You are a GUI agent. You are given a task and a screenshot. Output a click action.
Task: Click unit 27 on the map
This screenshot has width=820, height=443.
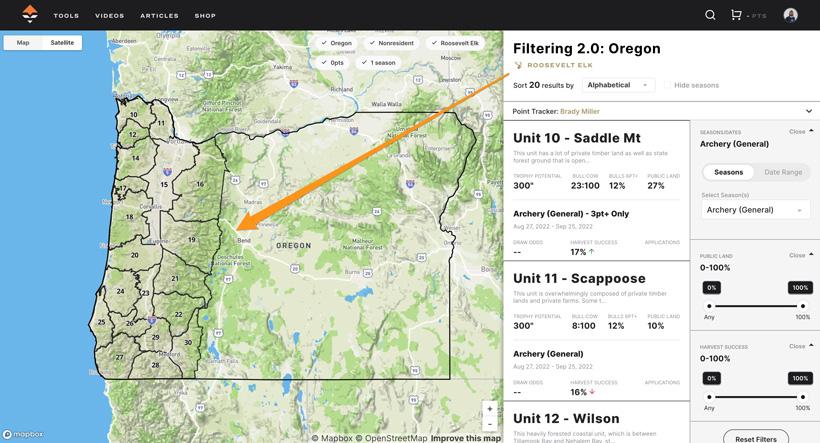click(x=120, y=357)
